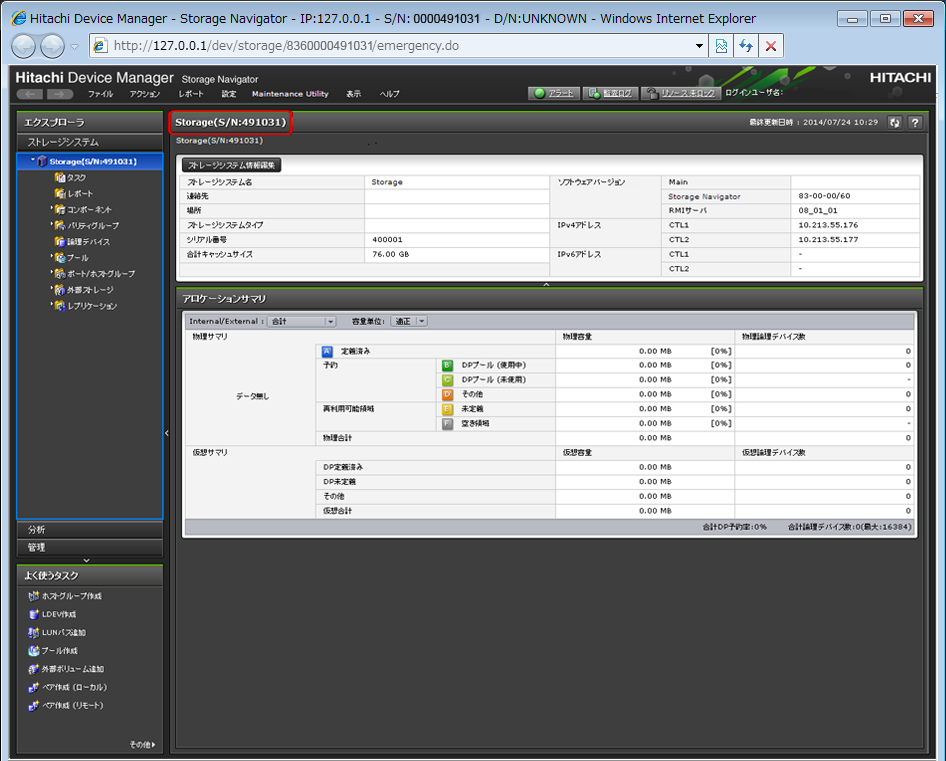The width and height of the screenshot is (946, 761).
Task: Click the green アラート status button
Action: (555, 93)
